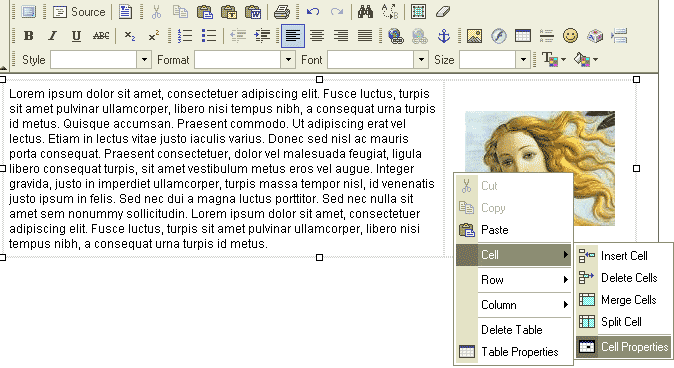Open the background color picker
This screenshot has width=674, height=368.
[585, 59]
